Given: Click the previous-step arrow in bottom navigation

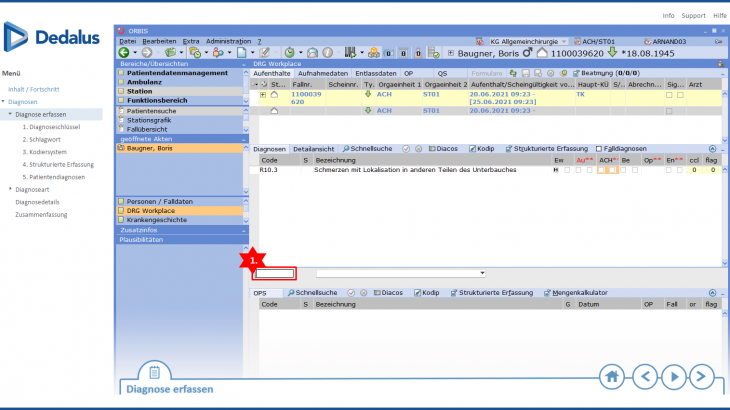Looking at the screenshot, I should coord(645,376).
